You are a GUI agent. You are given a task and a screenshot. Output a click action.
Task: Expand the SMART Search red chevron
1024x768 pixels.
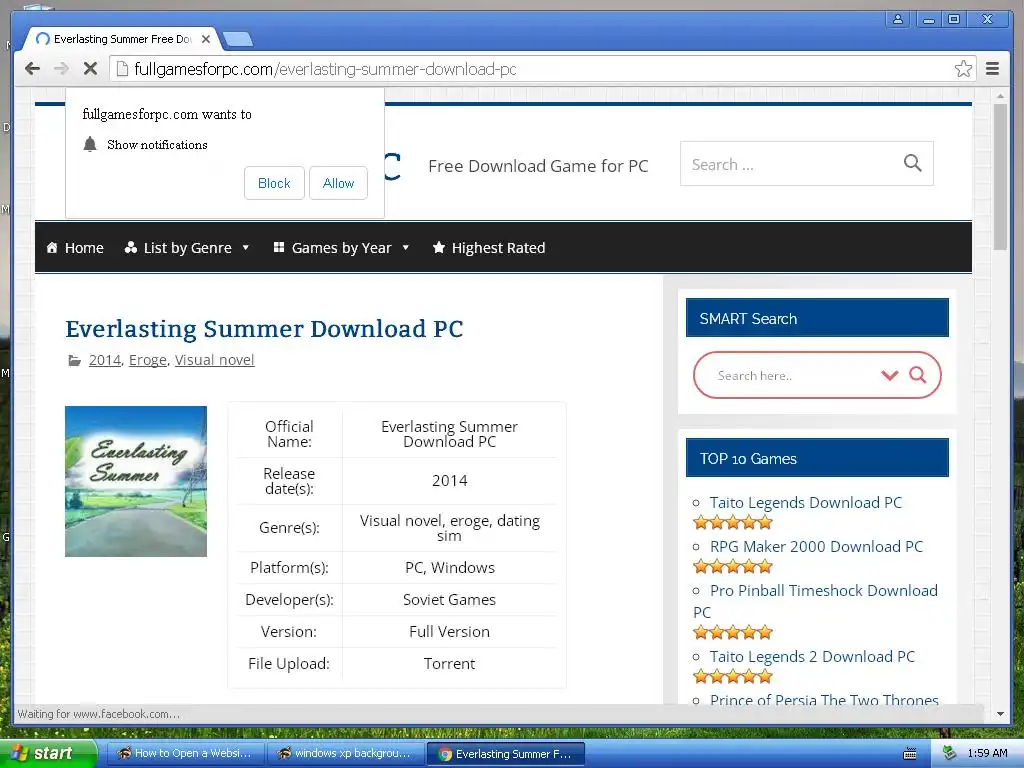point(889,375)
